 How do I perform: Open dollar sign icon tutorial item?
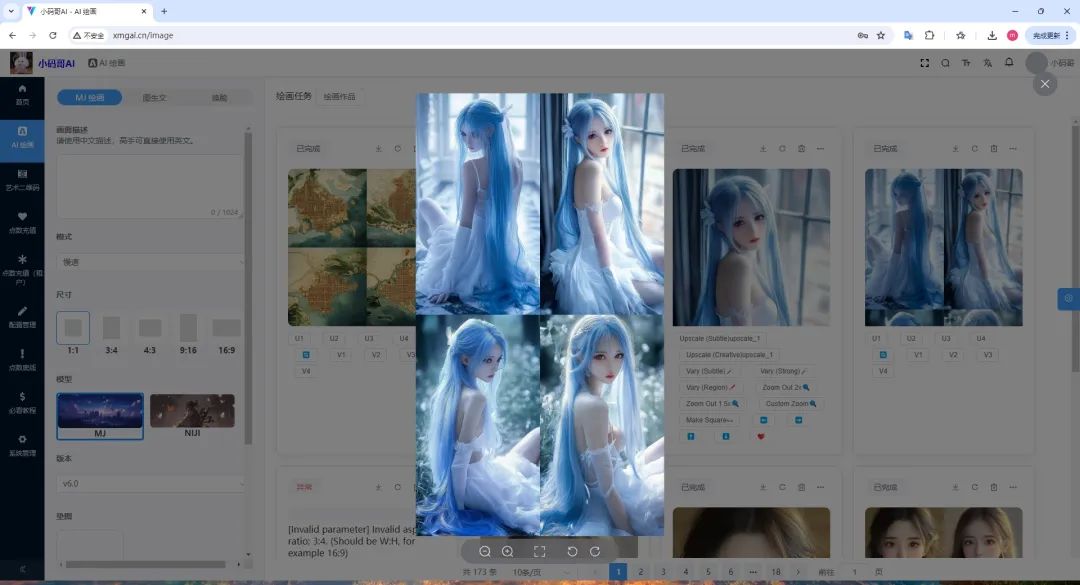[22, 402]
